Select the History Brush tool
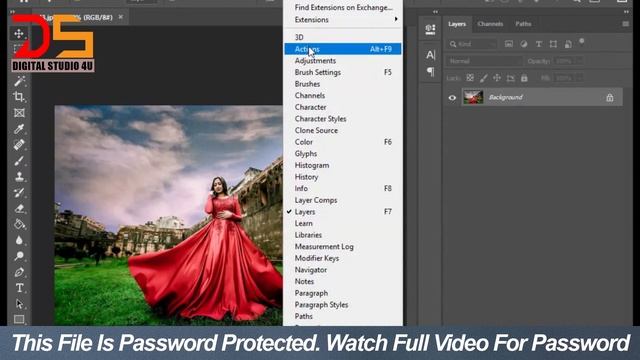 pyautogui.click(x=19, y=193)
